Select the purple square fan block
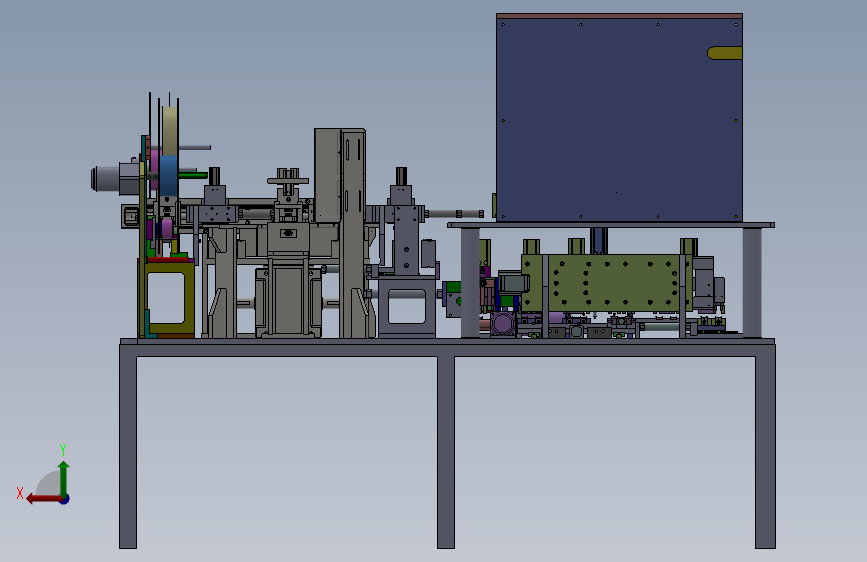867x562 pixels. pos(503,324)
